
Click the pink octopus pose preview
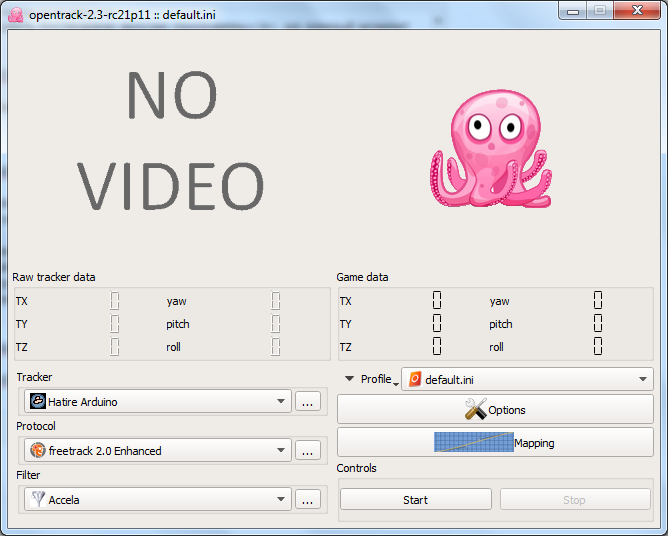pos(490,149)
